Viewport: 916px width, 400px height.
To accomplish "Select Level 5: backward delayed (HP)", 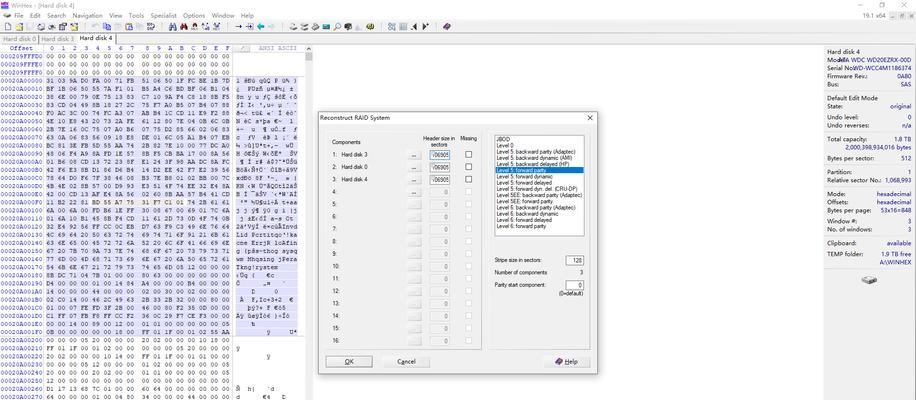I will click(539, 164).
